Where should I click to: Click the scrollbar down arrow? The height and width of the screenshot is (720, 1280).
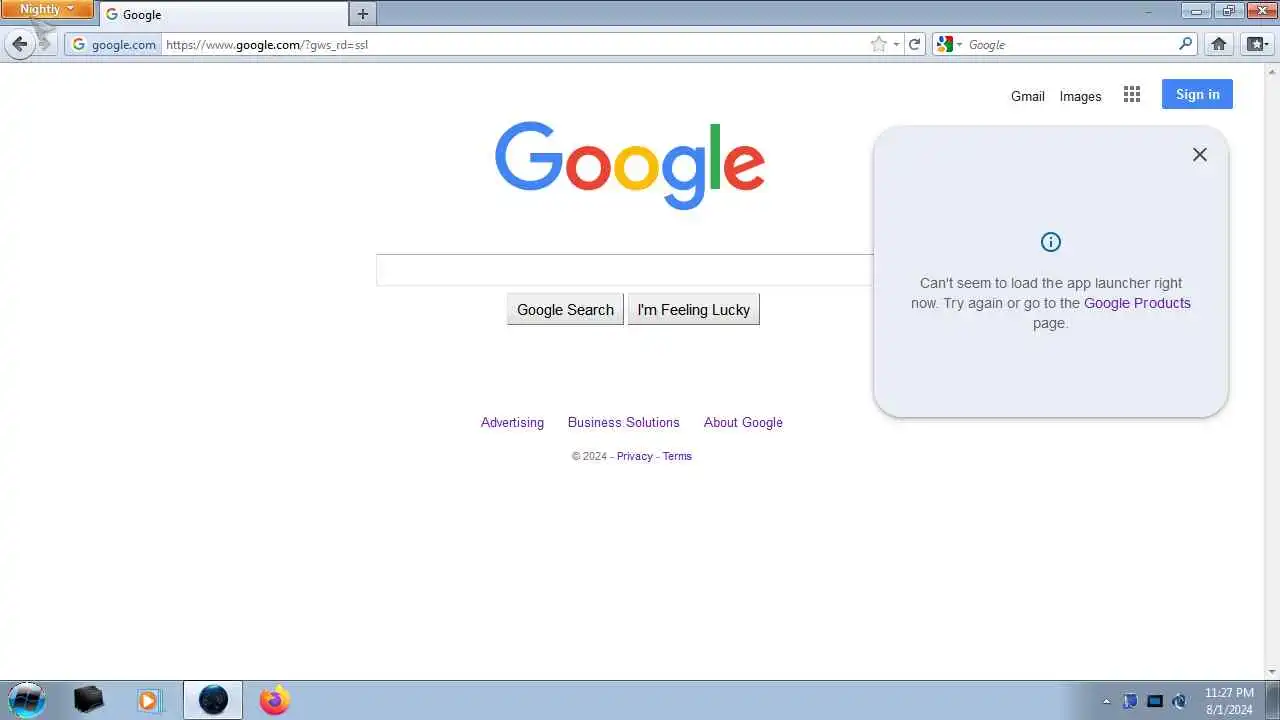1272,672
